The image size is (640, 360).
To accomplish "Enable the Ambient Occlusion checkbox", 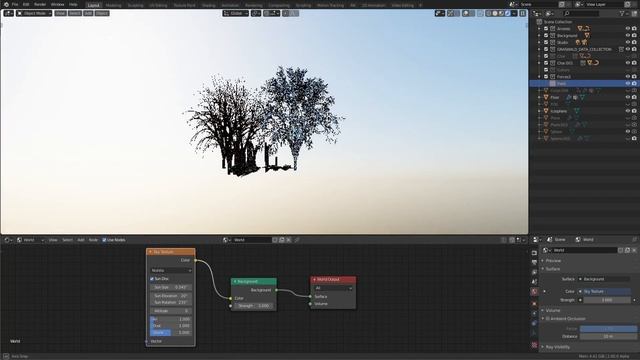I will 548,319.
